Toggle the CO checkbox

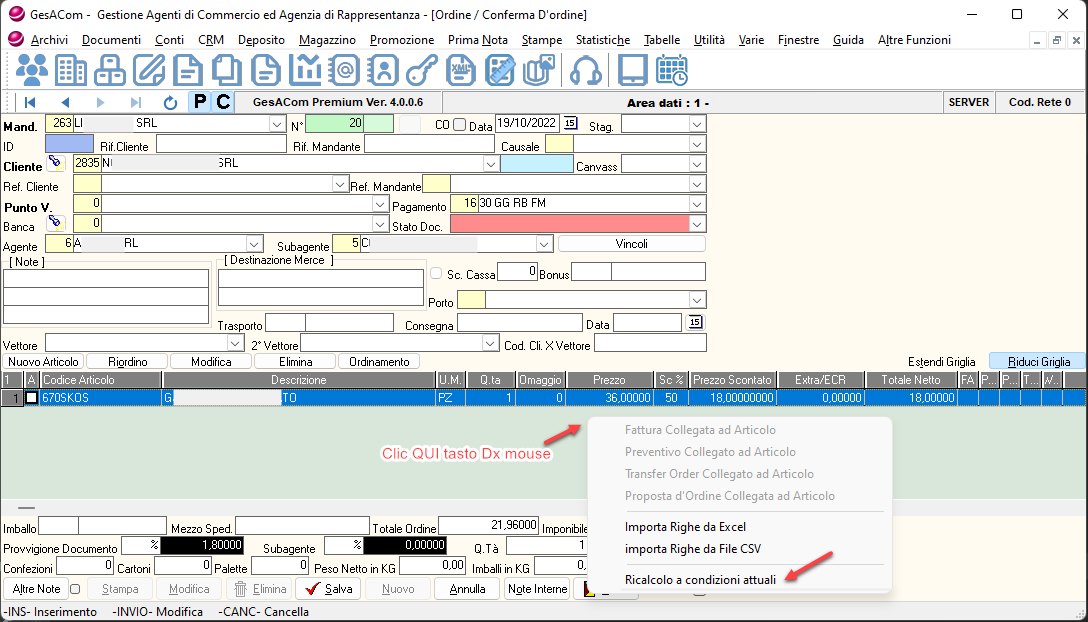pyautogui.click(x=459, y=125)
